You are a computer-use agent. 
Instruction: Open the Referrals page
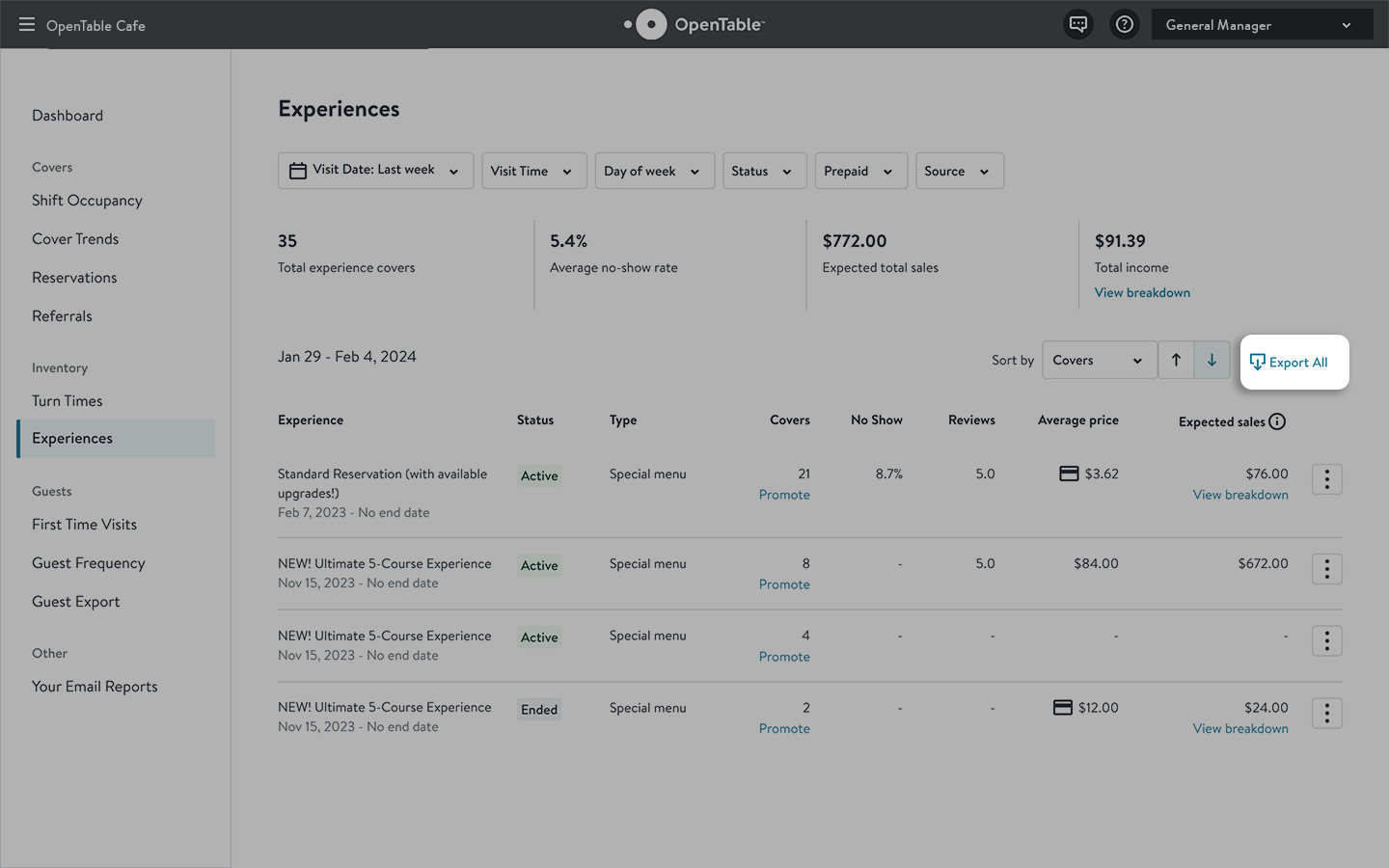[62, 316]
